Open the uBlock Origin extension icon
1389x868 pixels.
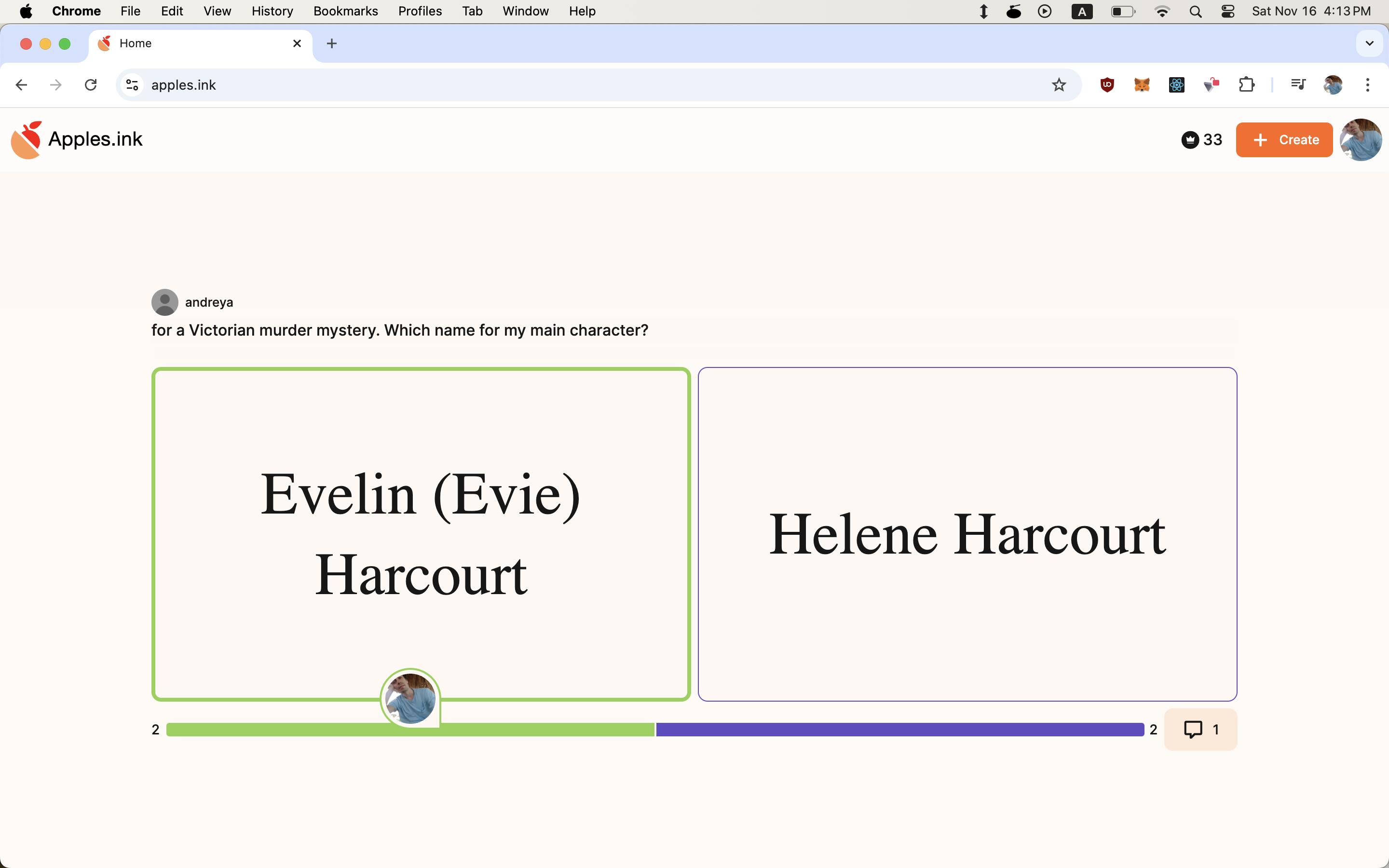tap(1107, 85)
